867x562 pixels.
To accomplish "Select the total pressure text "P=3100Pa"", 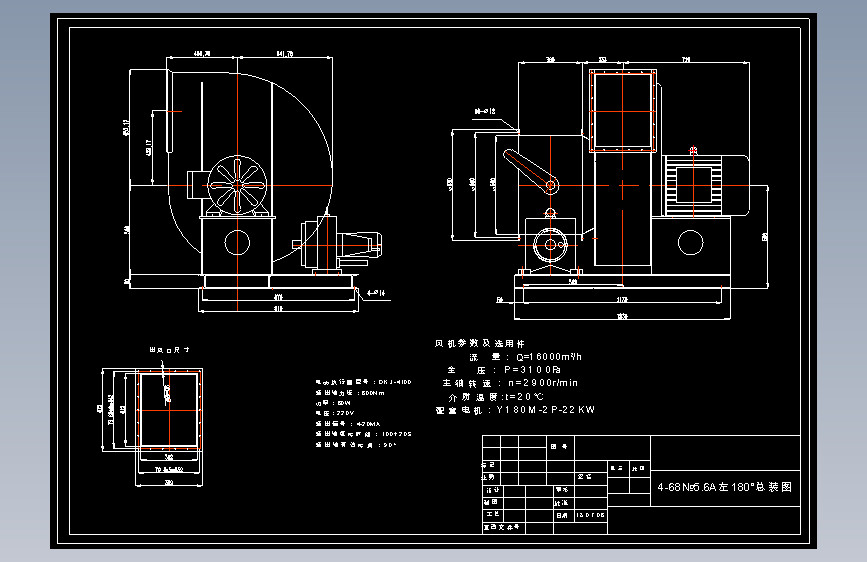I will [x=532, y=370].
